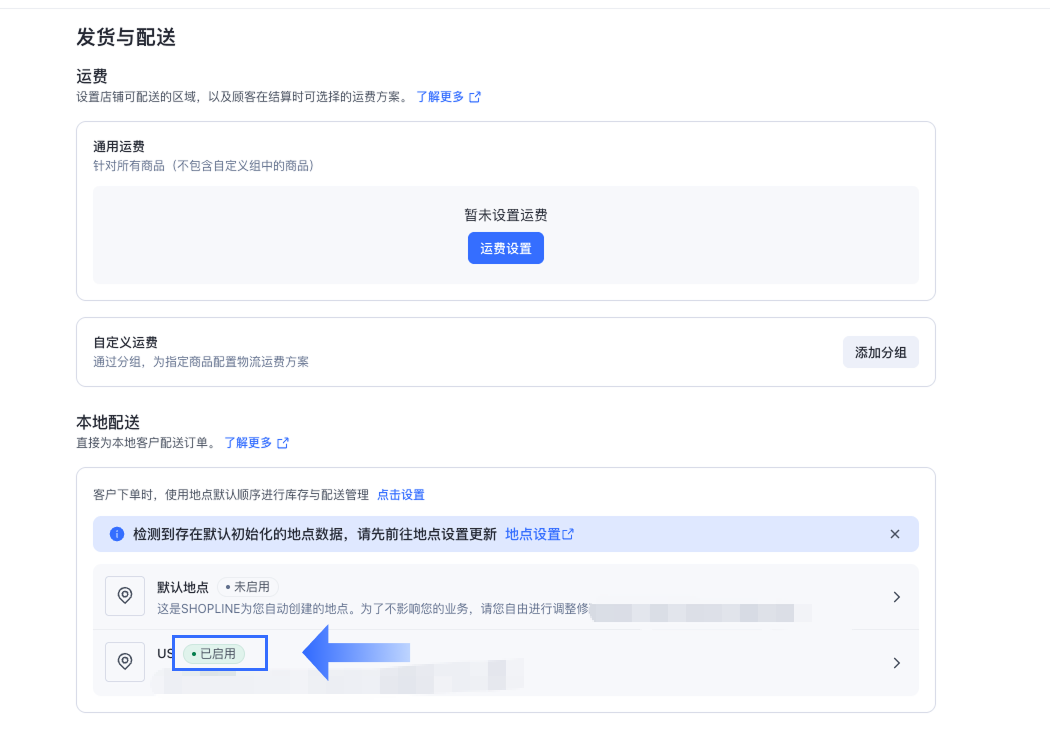1050x732 pixels.
Task: Click external link icon beside 运费 了解更多
Action: pyautogui.click(x=475, y=97)
